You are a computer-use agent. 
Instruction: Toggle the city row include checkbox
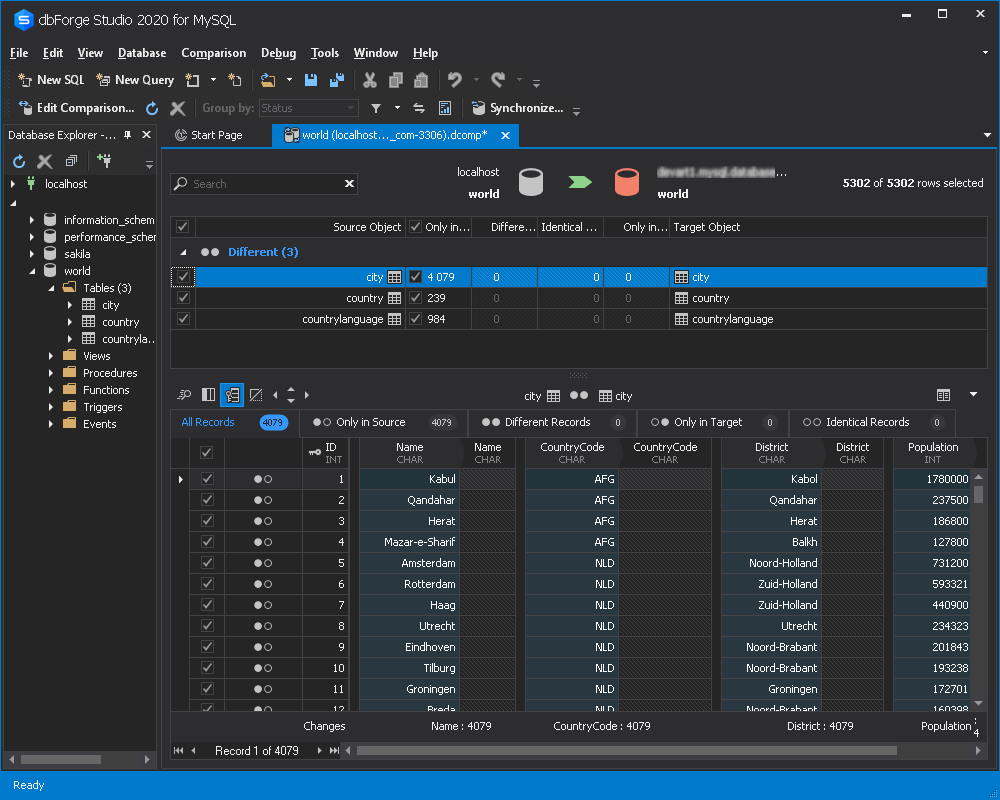183,277
